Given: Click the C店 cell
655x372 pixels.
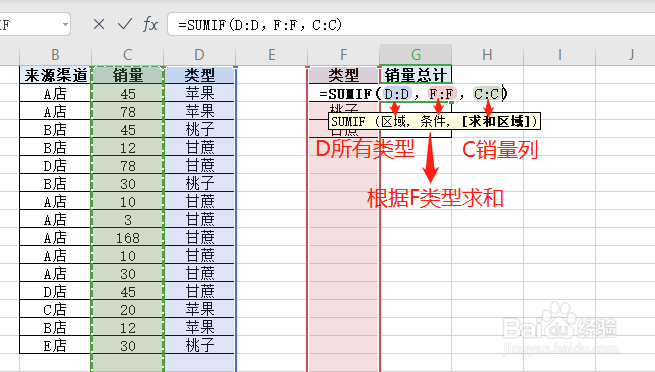Looking at the screenshot, I should [x=55, y=309].
